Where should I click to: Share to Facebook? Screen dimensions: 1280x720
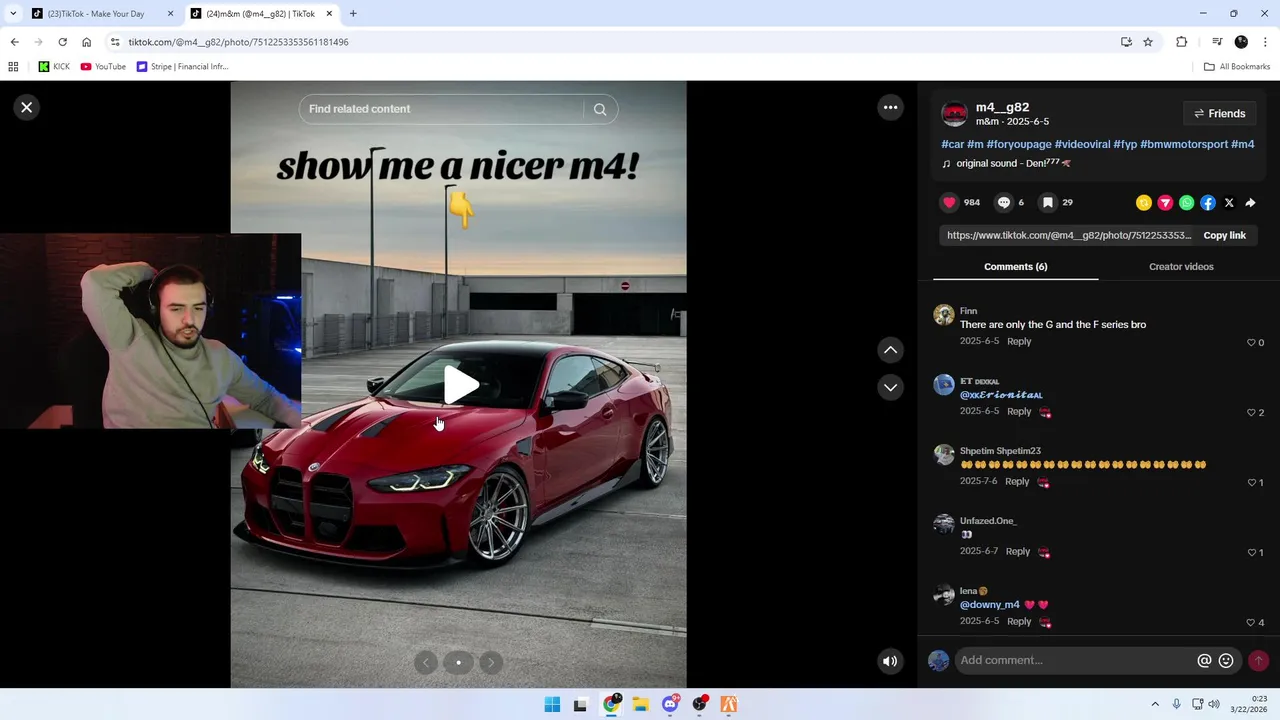click(1208, 203)
